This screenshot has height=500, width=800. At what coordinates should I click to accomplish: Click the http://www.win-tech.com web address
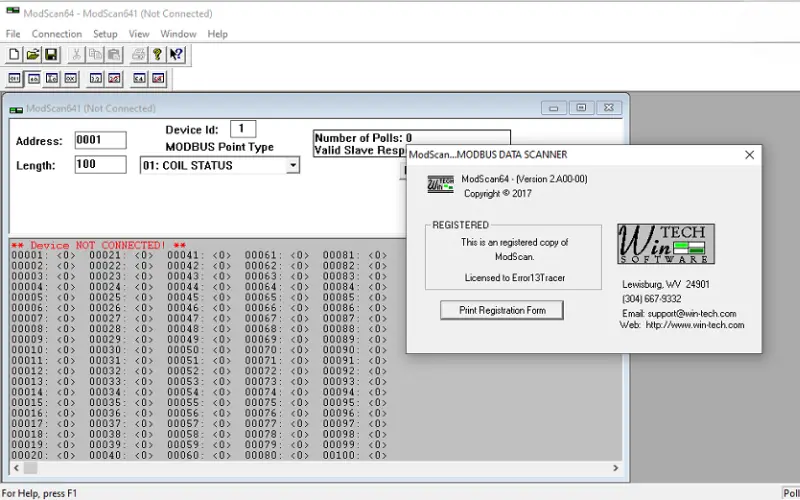pyautogui.click(x=695, y=325)
